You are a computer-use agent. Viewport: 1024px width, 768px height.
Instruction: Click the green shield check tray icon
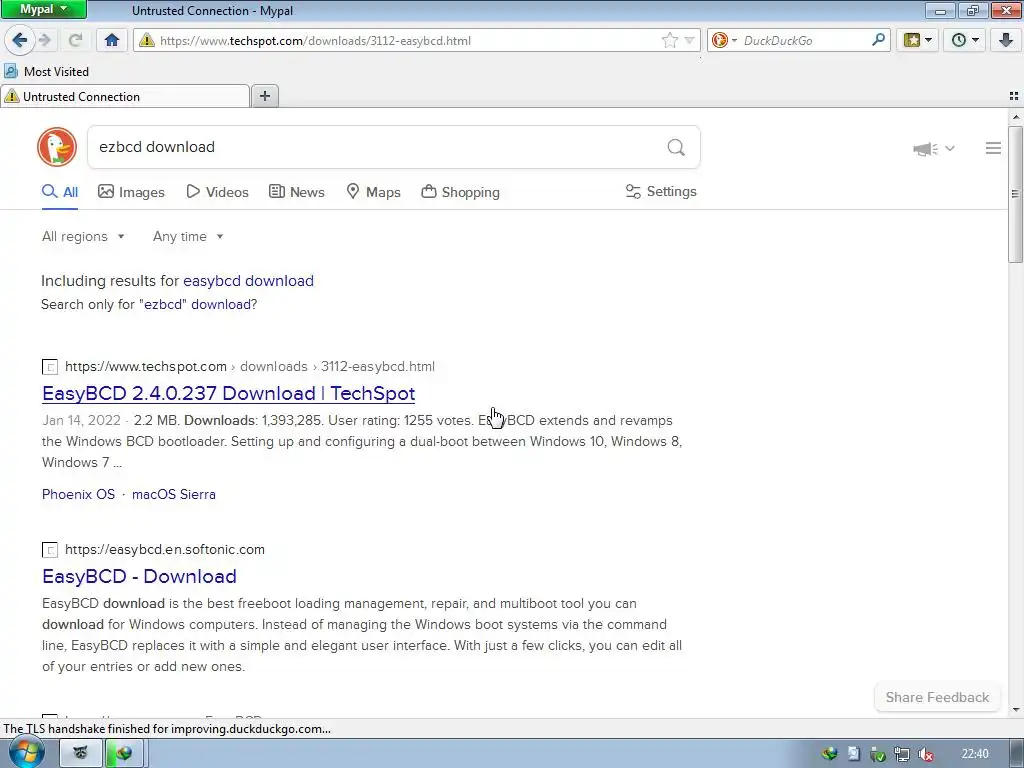pyautogui.click(x=878, y=754)
